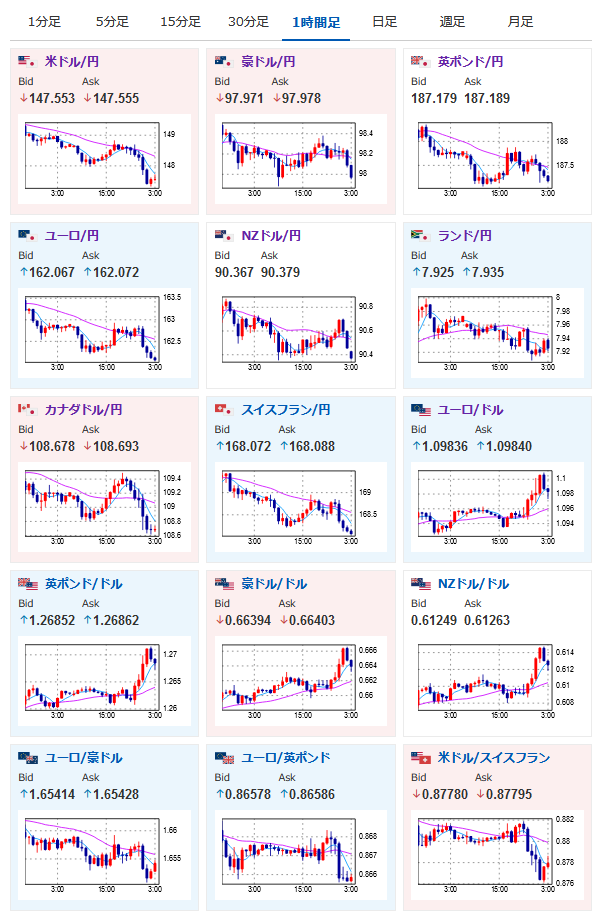Click the EU flag icon for ユーロ/円
The image size is (597, 915).
pos(27,236)
